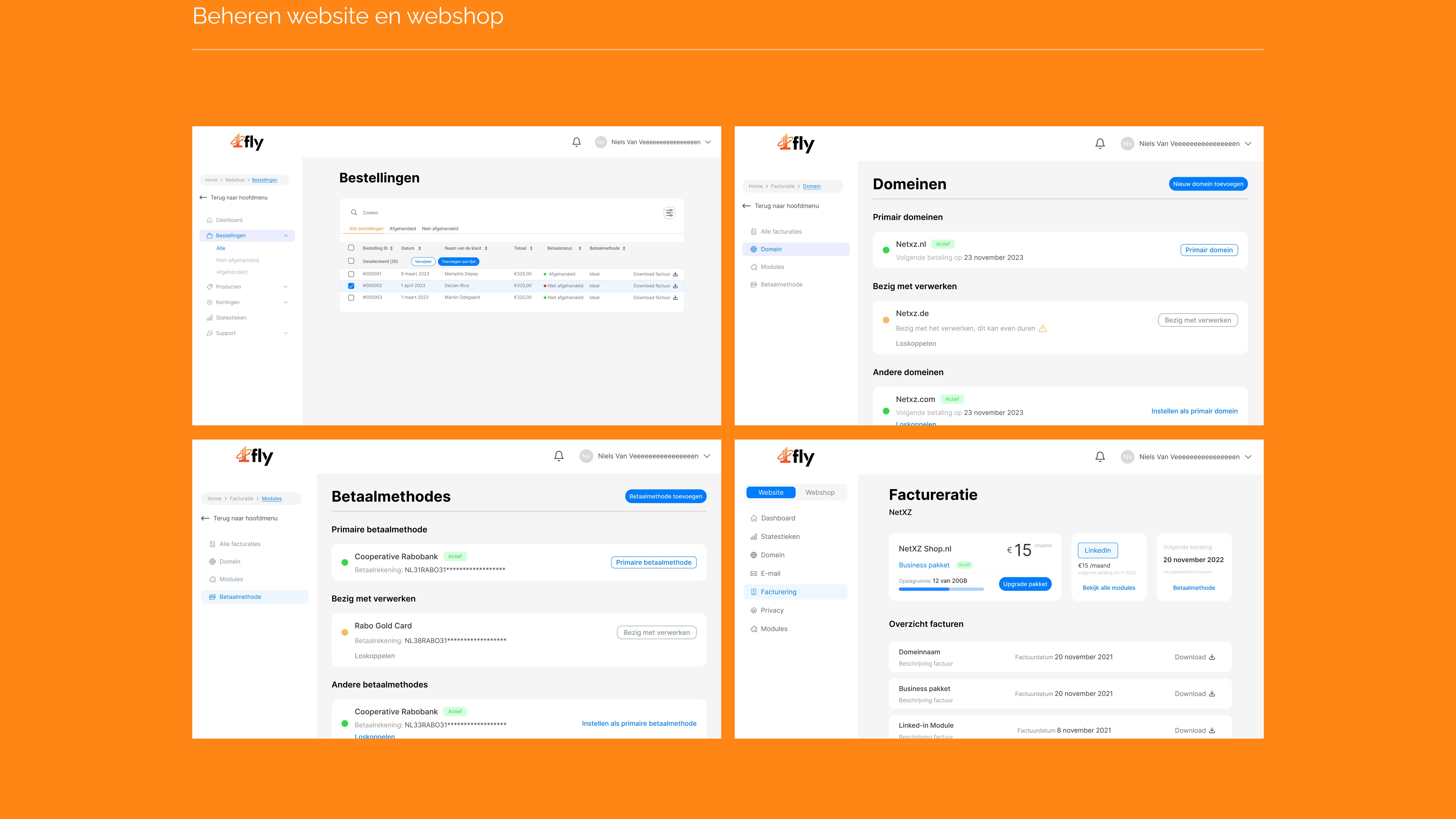Screen dimensions: 1456x819
Task: Click the warning triangle icon beside Netxz.de
Action: click(x=1043, y=328)
